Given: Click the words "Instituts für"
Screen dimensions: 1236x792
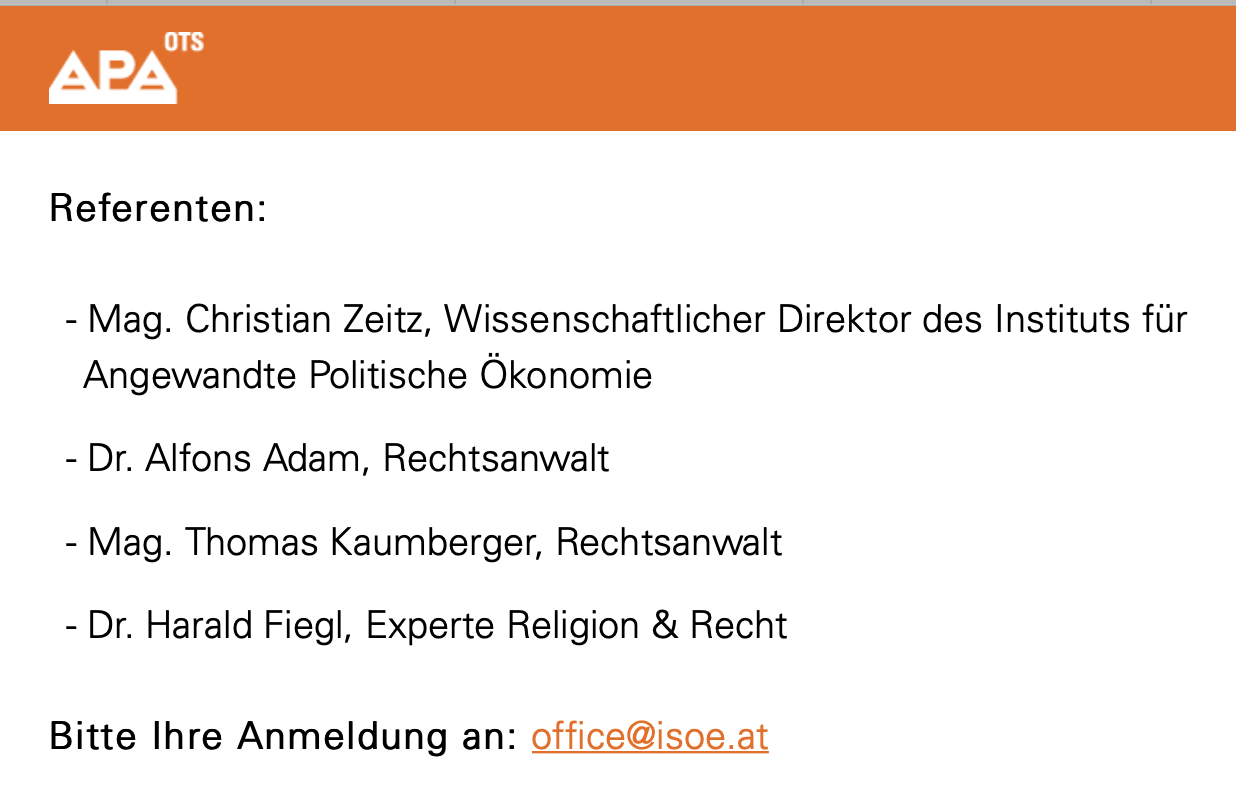Looking at the screenshot, I should (x=1090, y=320).
